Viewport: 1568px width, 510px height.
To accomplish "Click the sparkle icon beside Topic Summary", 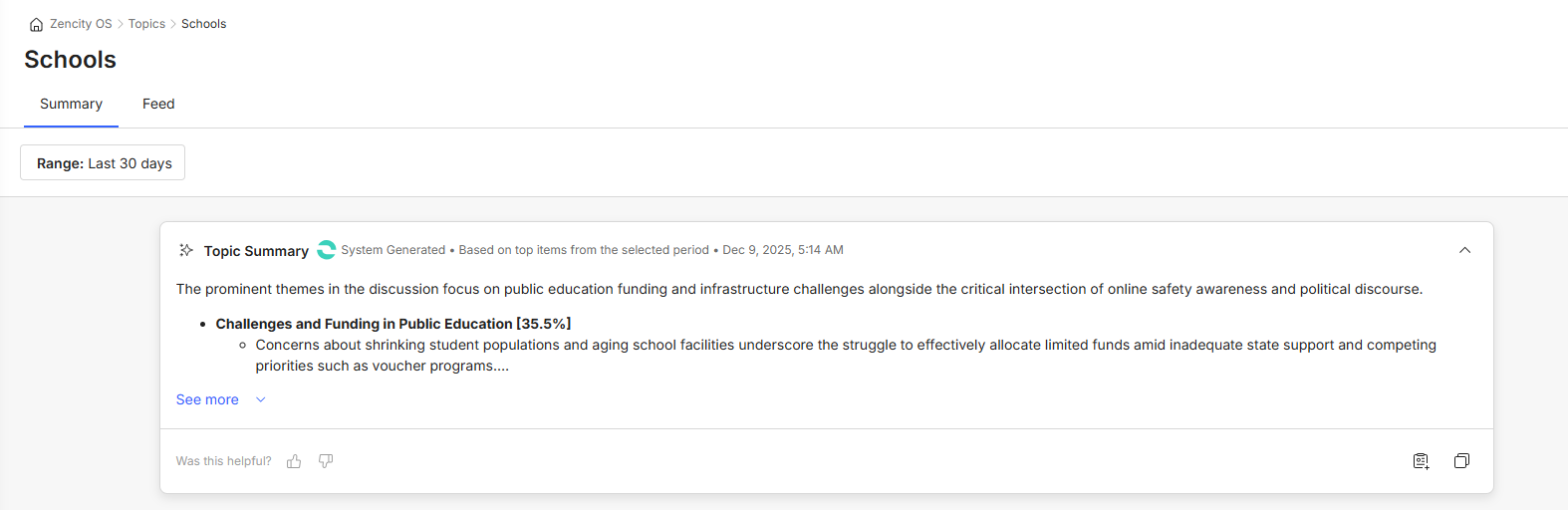I will [x=186, y=250].
